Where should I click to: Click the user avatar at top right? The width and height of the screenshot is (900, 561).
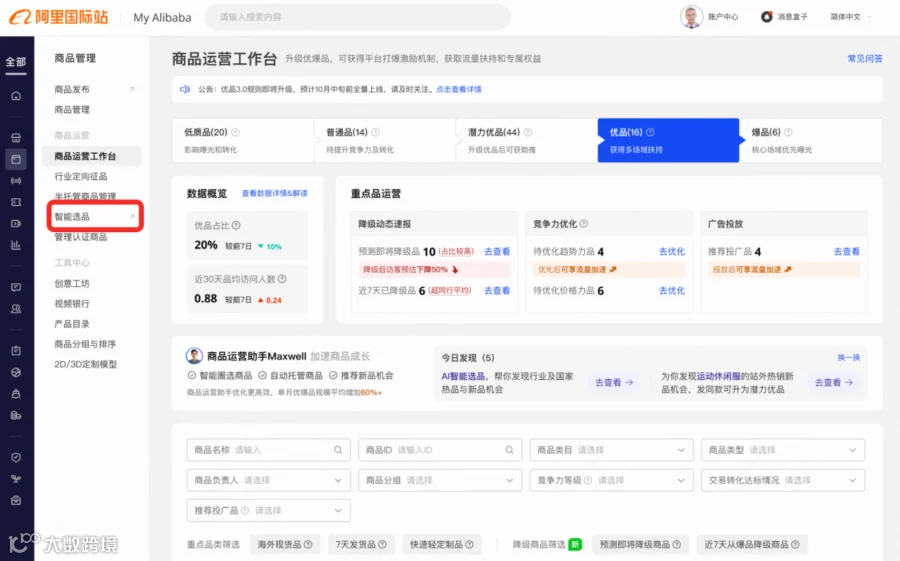tap(692, 17)
